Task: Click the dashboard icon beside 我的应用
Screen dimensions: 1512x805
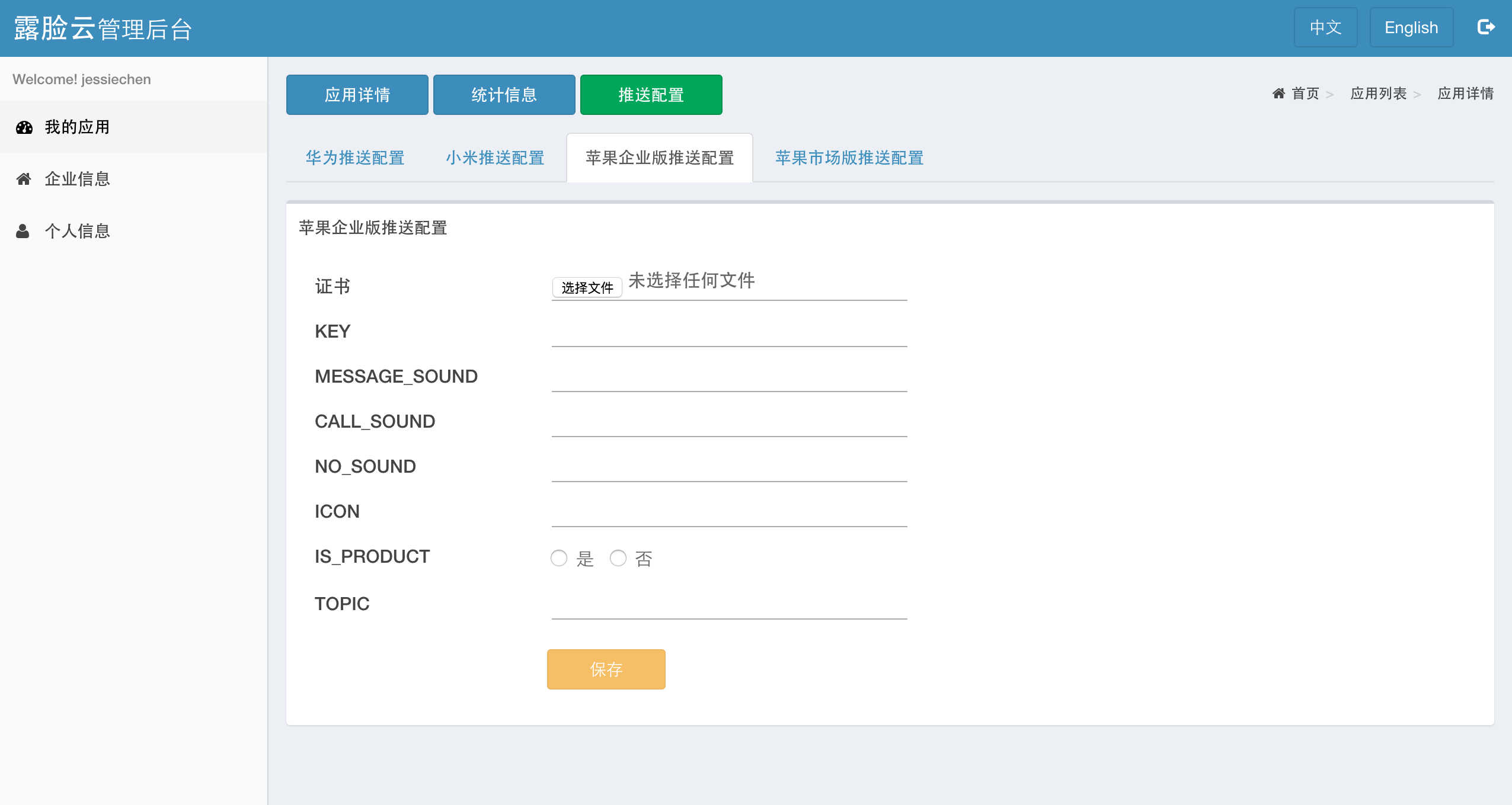Action: tap(24, 127)
